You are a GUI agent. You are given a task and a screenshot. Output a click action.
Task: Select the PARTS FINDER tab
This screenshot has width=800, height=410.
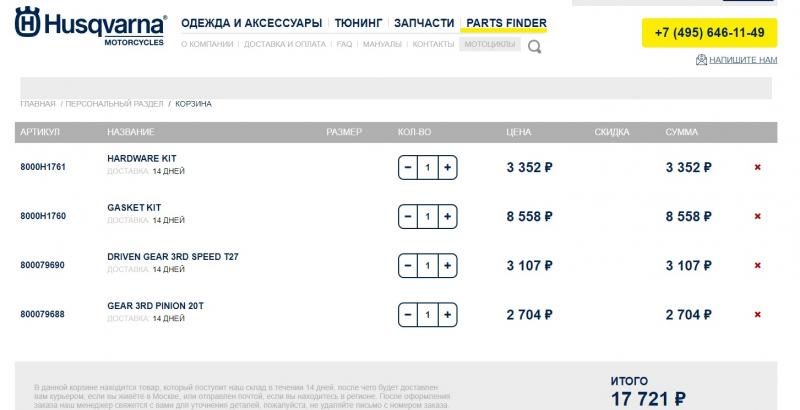(x=506, y=23)
